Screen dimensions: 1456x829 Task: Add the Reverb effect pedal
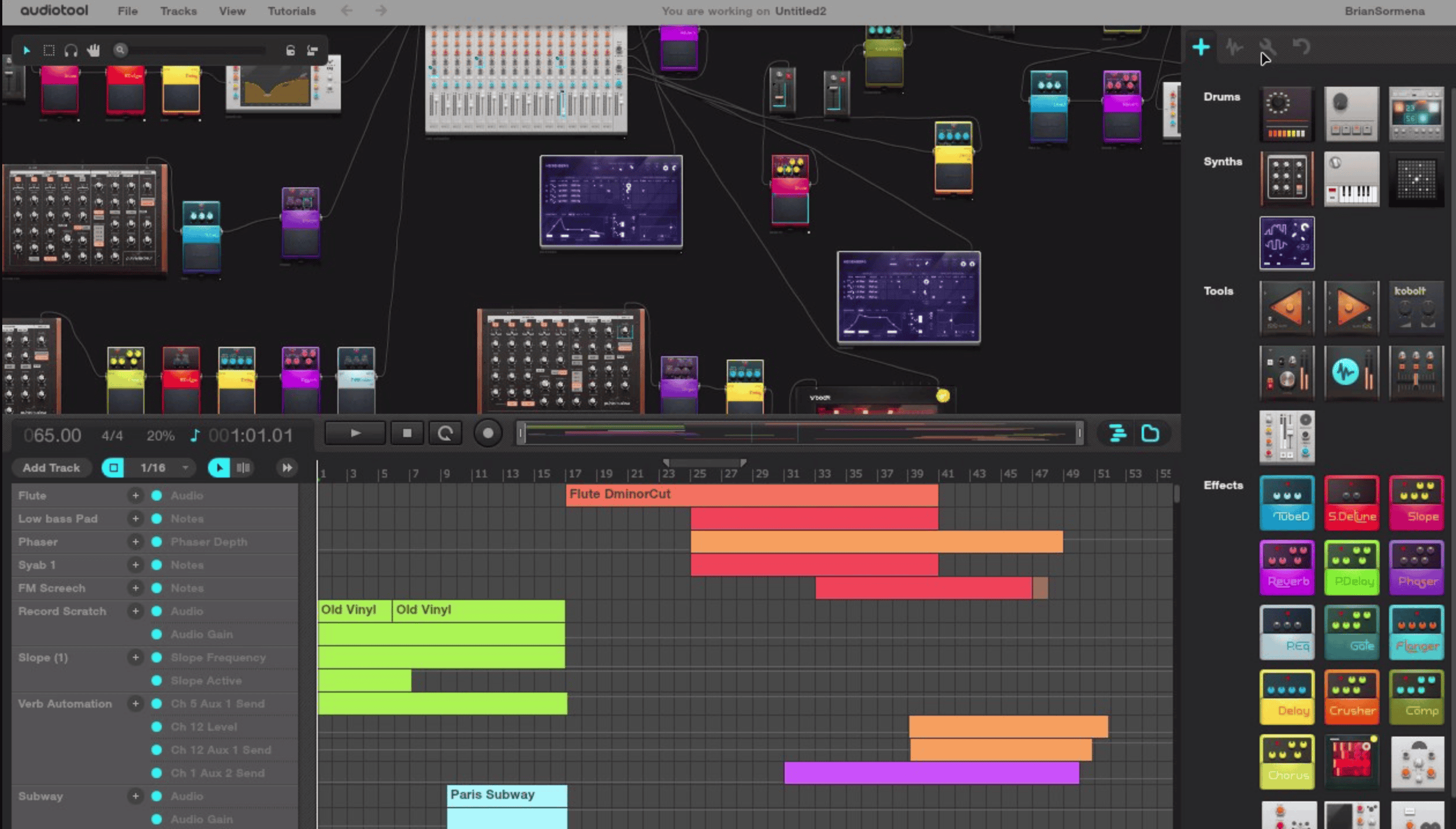point(1287,567)
